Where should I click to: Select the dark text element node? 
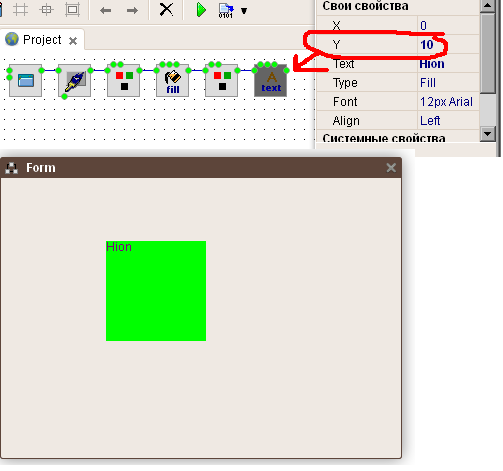271,81
